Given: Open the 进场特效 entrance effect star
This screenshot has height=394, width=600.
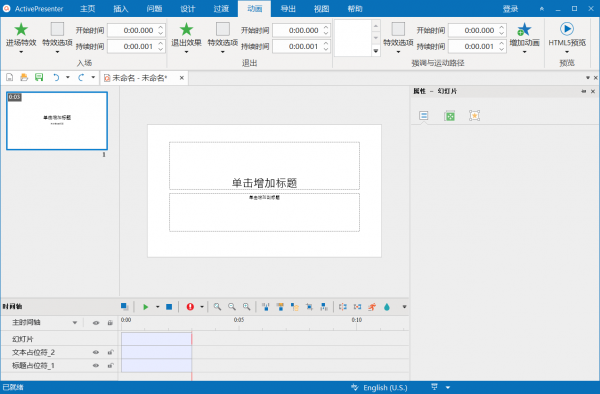Looking at the screenshot, I should (x=21, y=29).
